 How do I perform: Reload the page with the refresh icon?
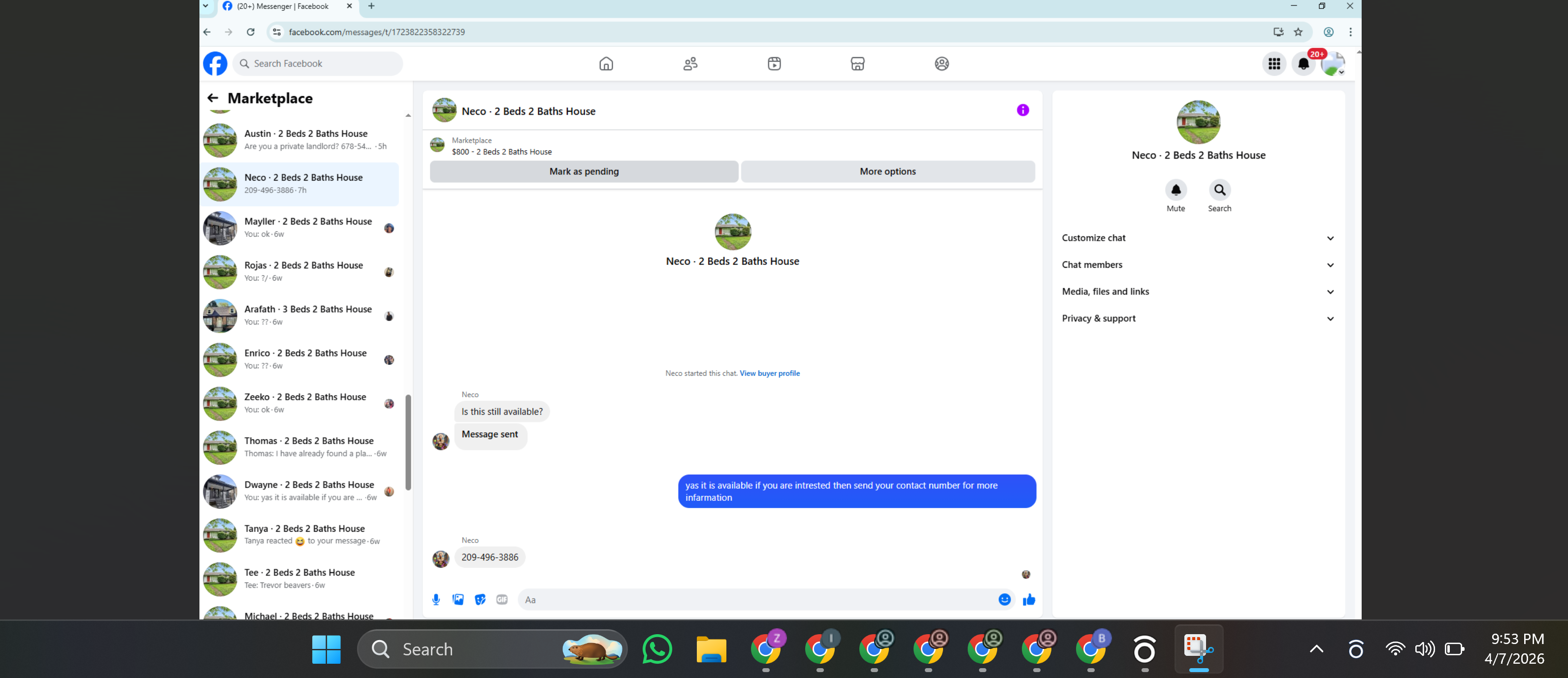coord(250,32)
